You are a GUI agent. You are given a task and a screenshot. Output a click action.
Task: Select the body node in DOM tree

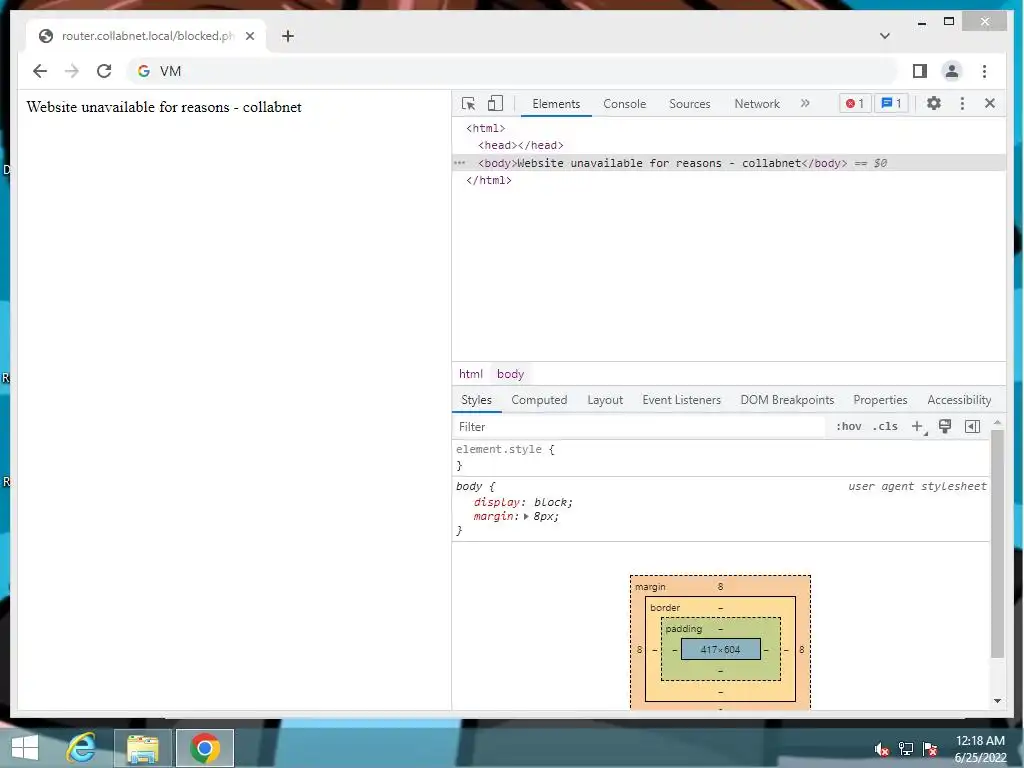tap(729, 163)
